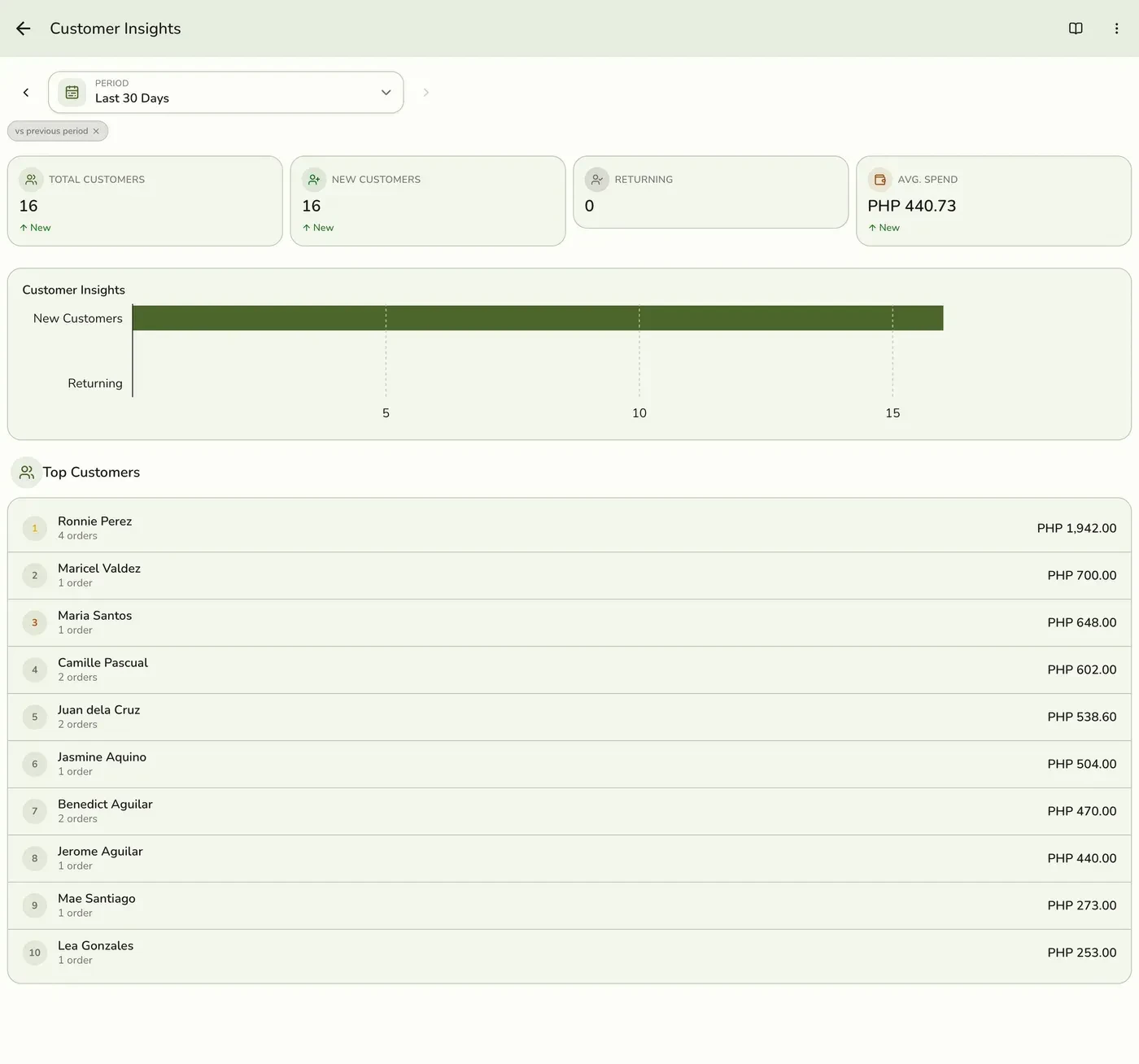Click the New Customers bar in chart
This screenshot has width=1139, height=1064.
coord(538,318)
